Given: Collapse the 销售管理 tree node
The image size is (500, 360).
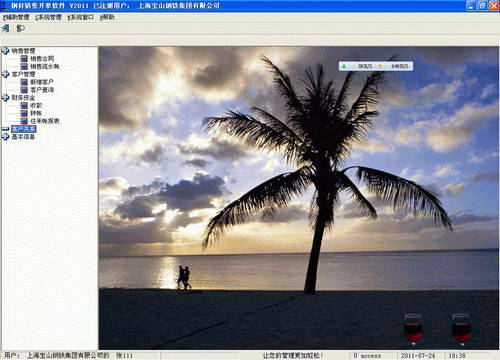Looking at the screenshot, I should (x=5, y=51).
